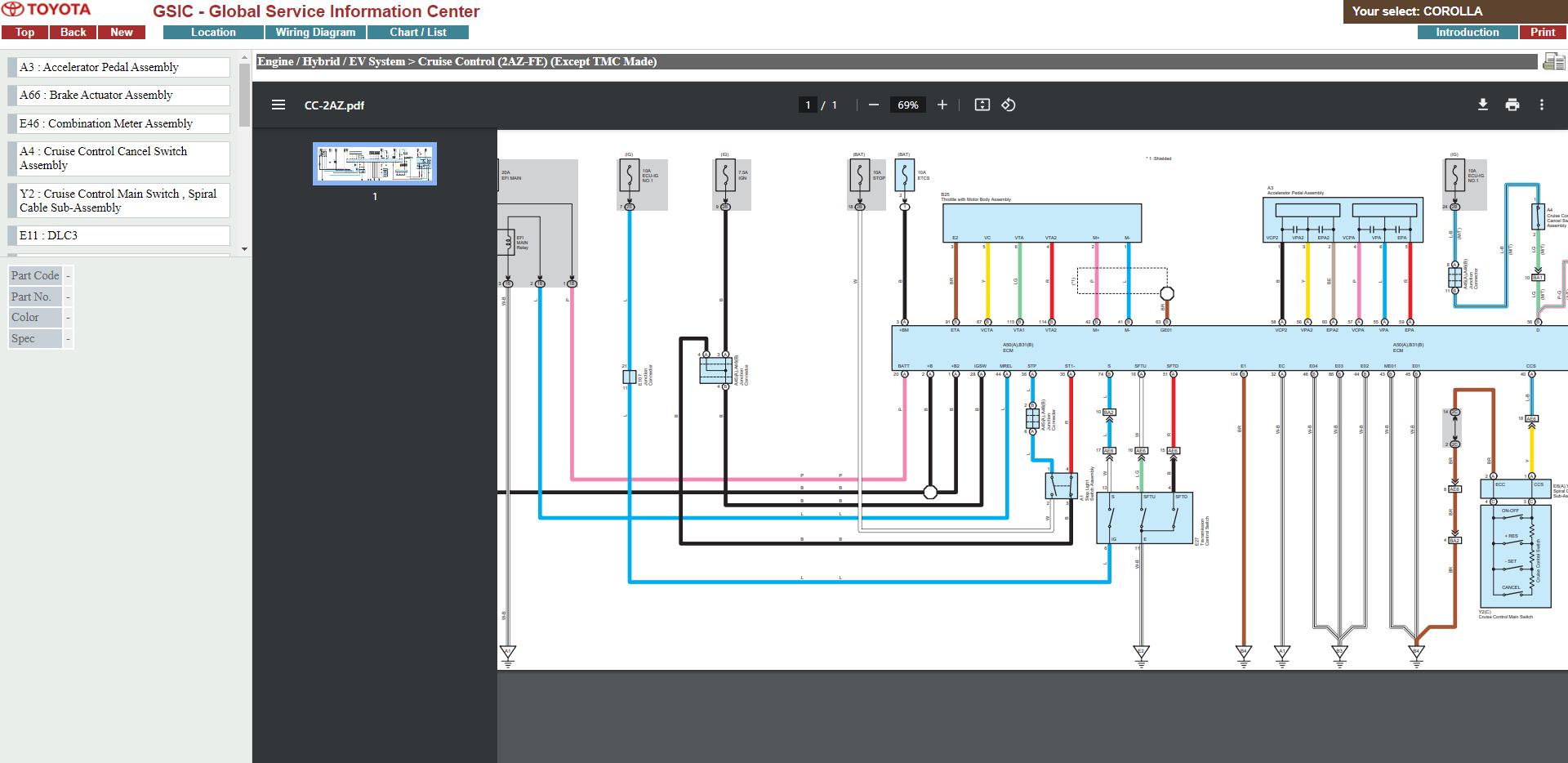Click parts list scroll up arrow
1568x763 pixels.
(245, 57)
